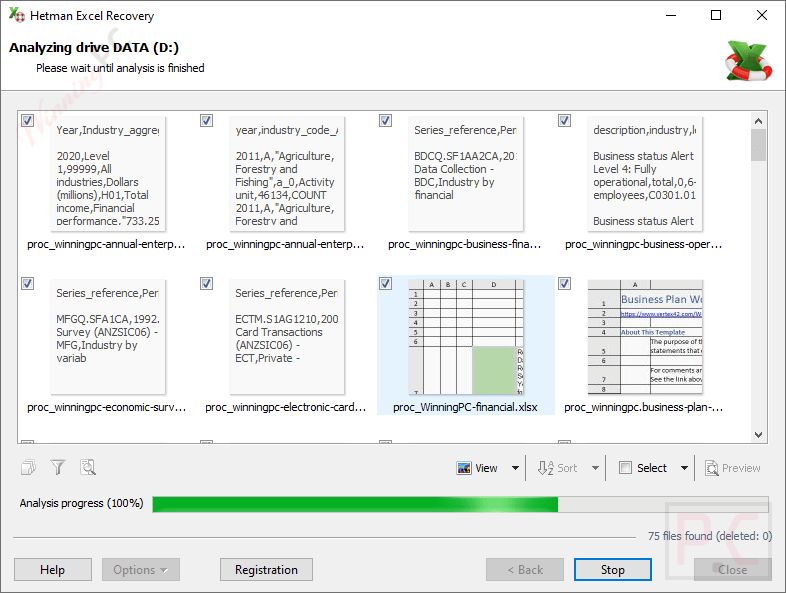
Task: Click the recover files icon in bottom toolbar
Action: pos(29,468)
